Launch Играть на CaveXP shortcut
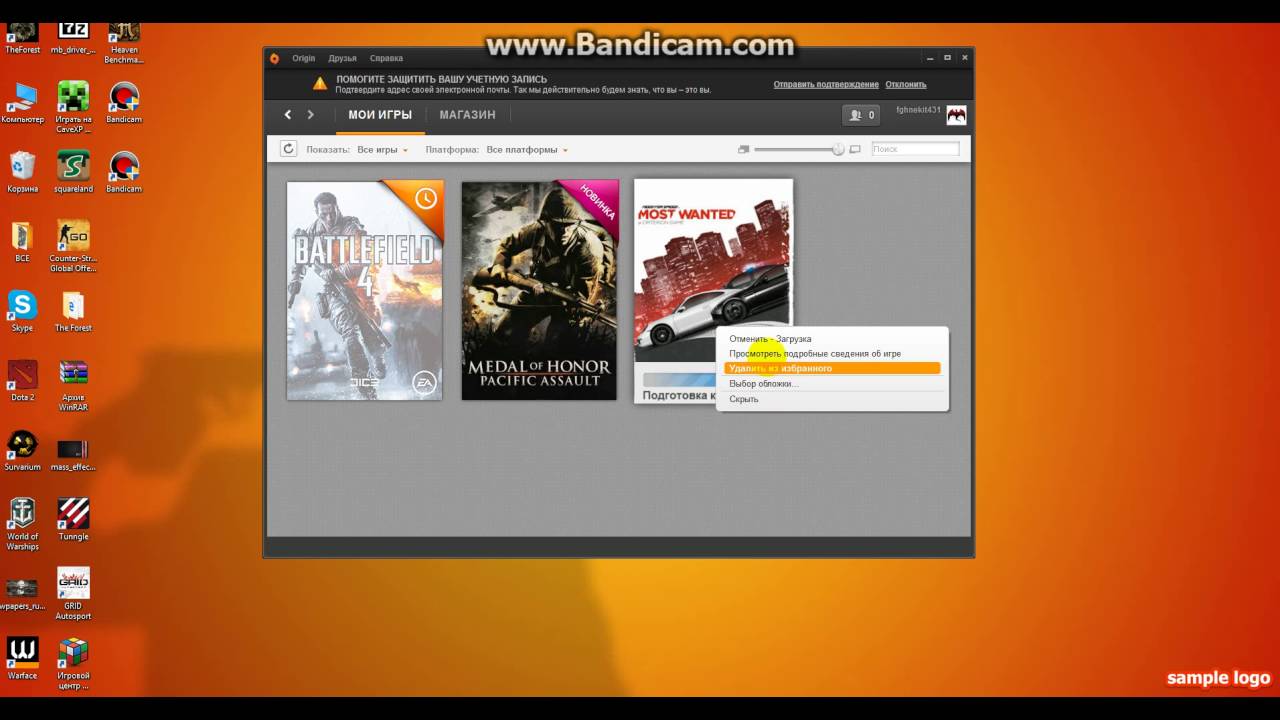Viewport: 1280px width, 720px height. pos(73,107)
